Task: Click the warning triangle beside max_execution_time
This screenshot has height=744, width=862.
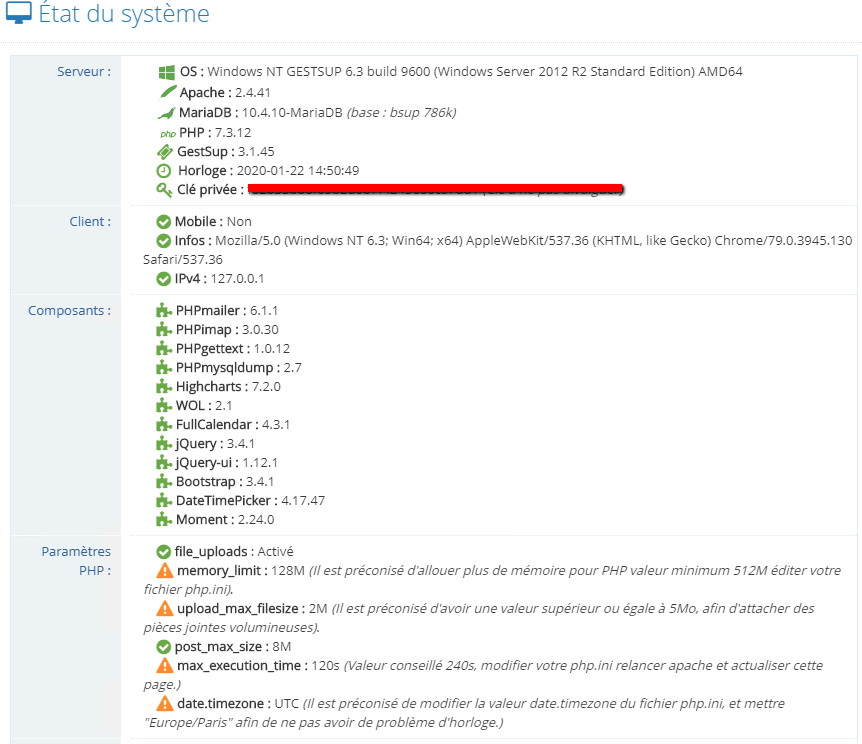Action: pyautogui.click(x=164, y=665)
